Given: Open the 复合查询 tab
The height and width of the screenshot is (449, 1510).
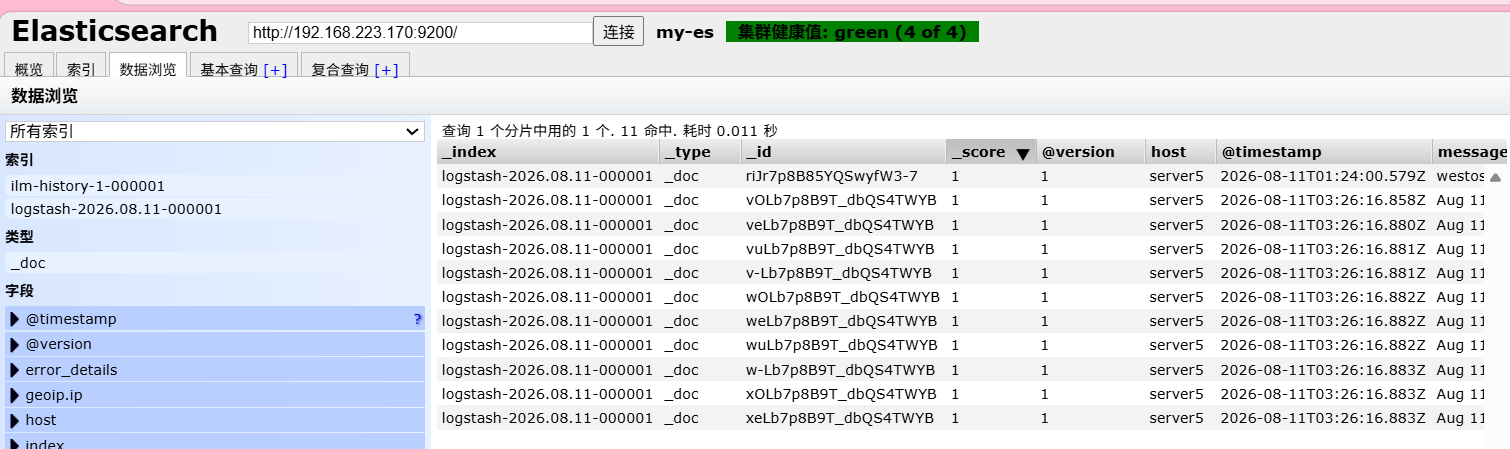Looking at the screenshot, I should tap(340, 70).
